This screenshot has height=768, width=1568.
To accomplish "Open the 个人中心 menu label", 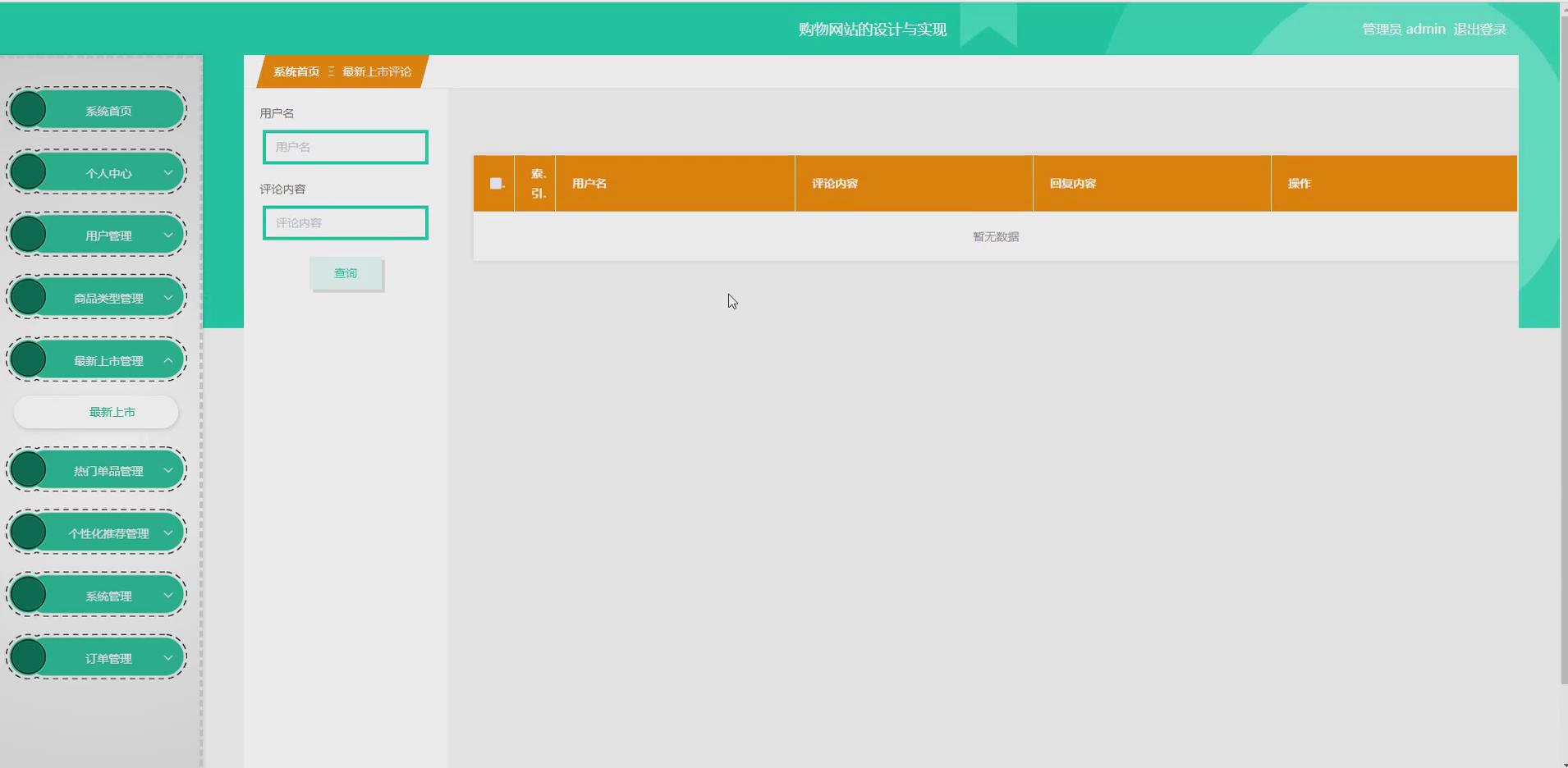I will (x=108, y=173).
